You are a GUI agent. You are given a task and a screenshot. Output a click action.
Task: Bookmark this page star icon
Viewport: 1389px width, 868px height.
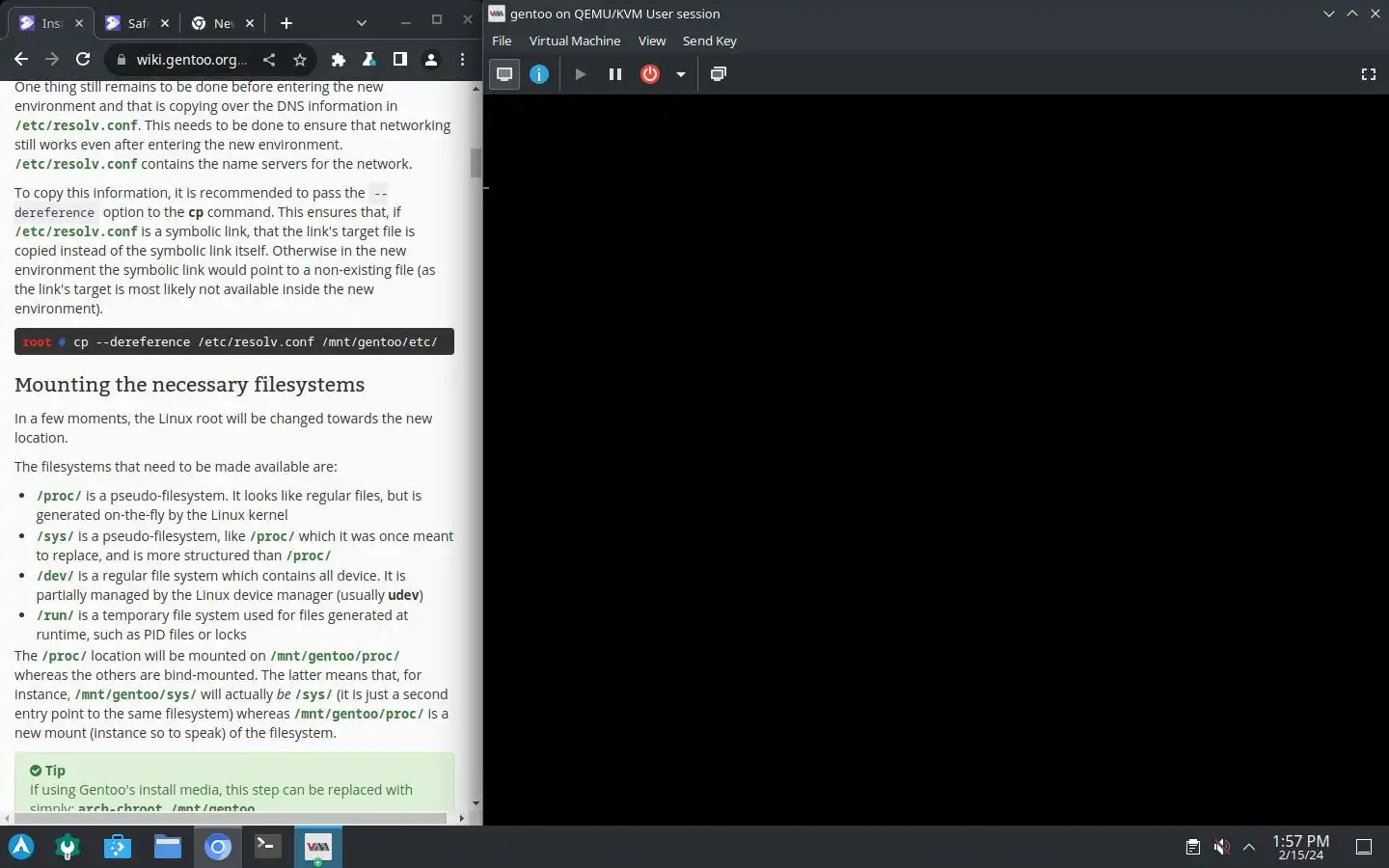click(300, 60)
